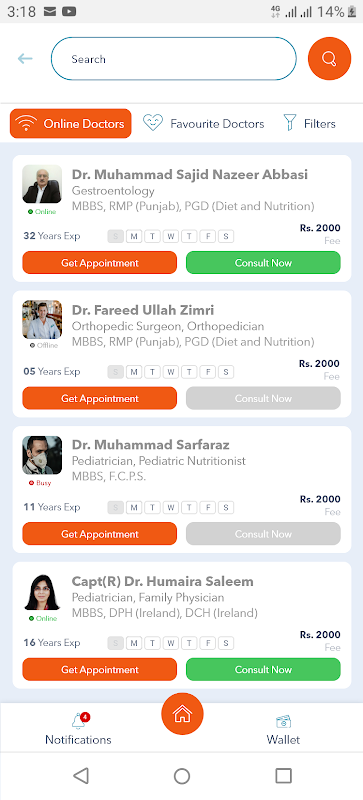This screenshot has height=800, width=363.
Task: Consult Now with Capt(R) Dr. Humaira Saleem
Action: click(x=263, y=669)
